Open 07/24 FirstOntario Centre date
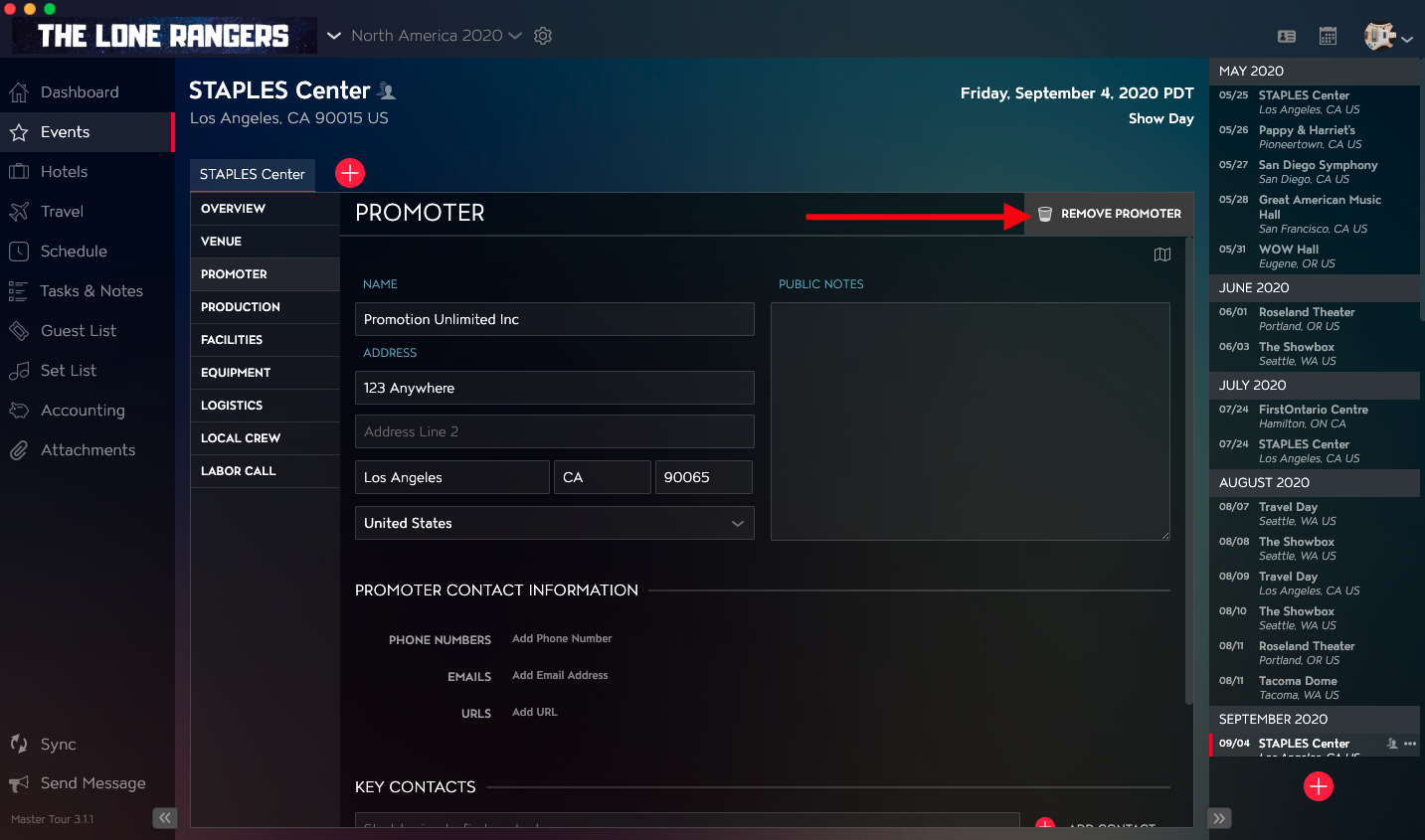Screen dimensions: 1425x840 1314,417
